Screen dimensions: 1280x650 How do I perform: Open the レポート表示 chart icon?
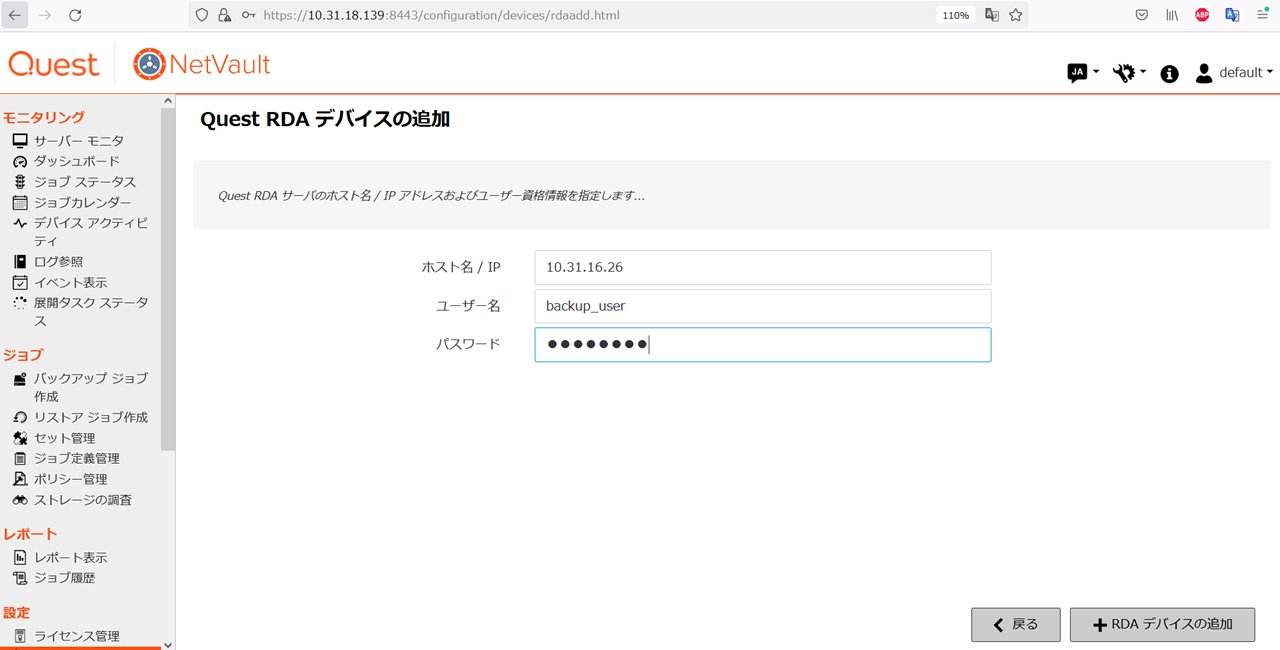20,558
